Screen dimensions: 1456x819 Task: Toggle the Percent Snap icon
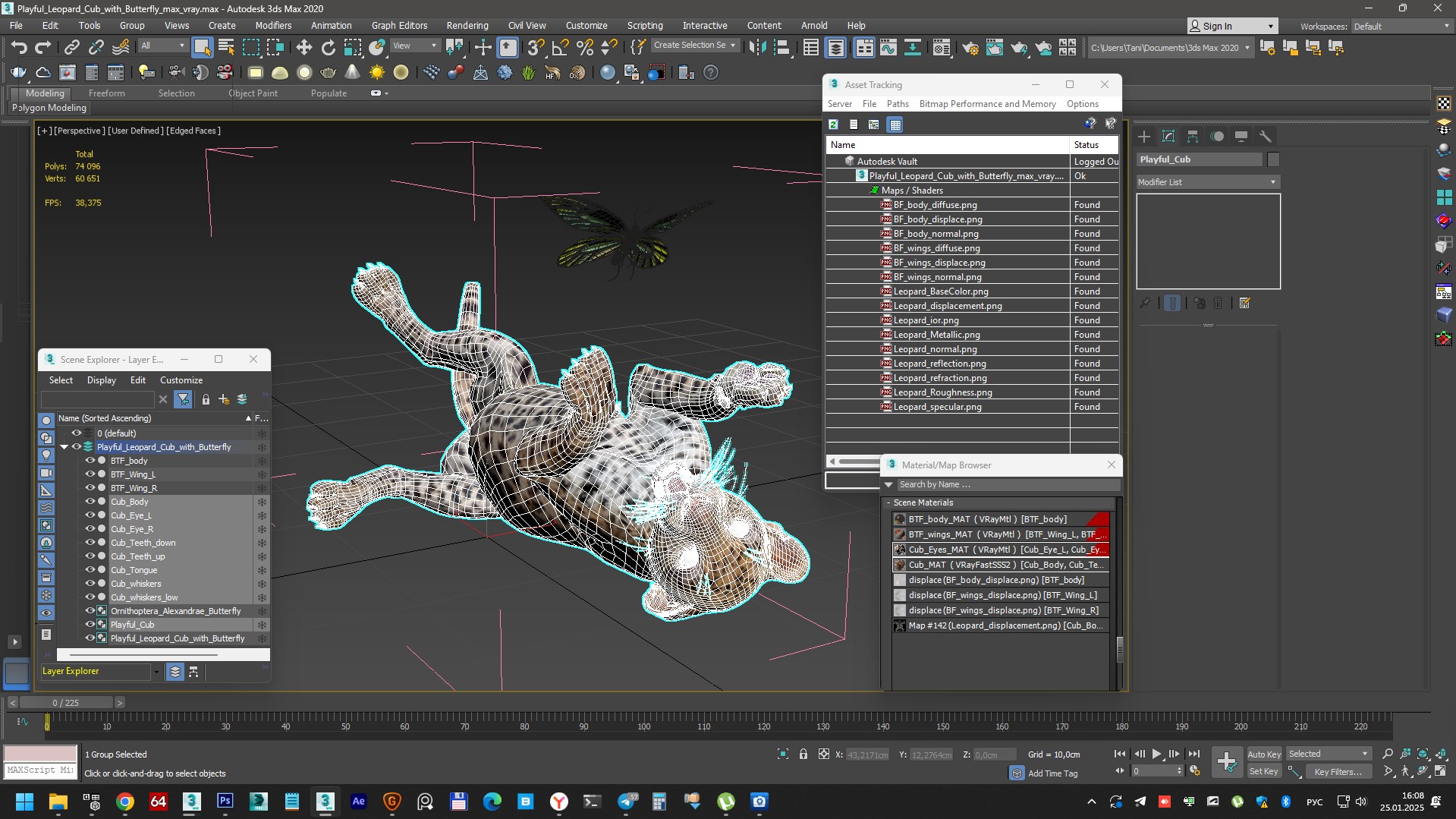pos(584,48)
